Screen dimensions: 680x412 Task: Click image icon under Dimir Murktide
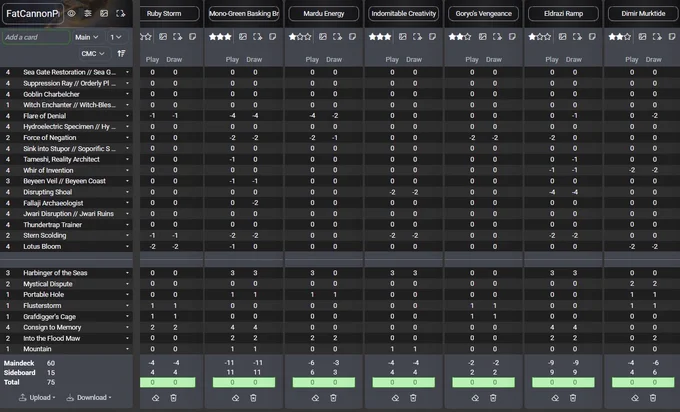coord(643,37)
